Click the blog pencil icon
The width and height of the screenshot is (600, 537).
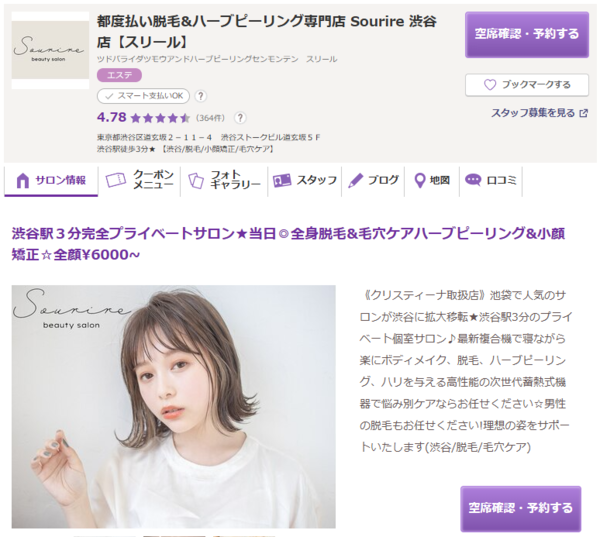pos(355,180)
